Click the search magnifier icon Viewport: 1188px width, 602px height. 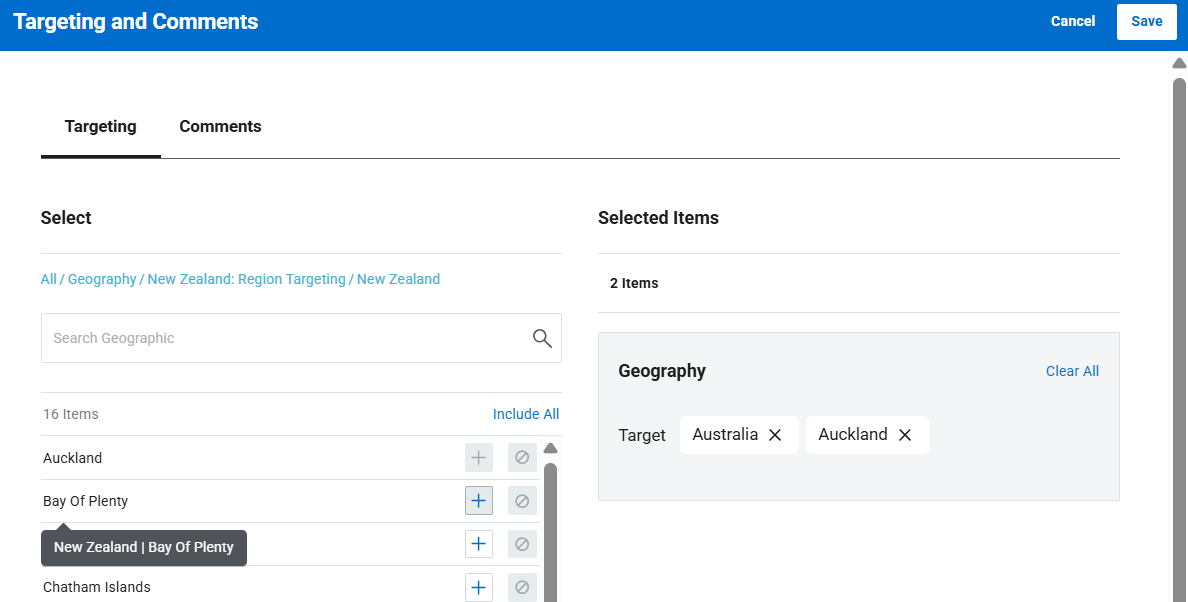point(542,338)
